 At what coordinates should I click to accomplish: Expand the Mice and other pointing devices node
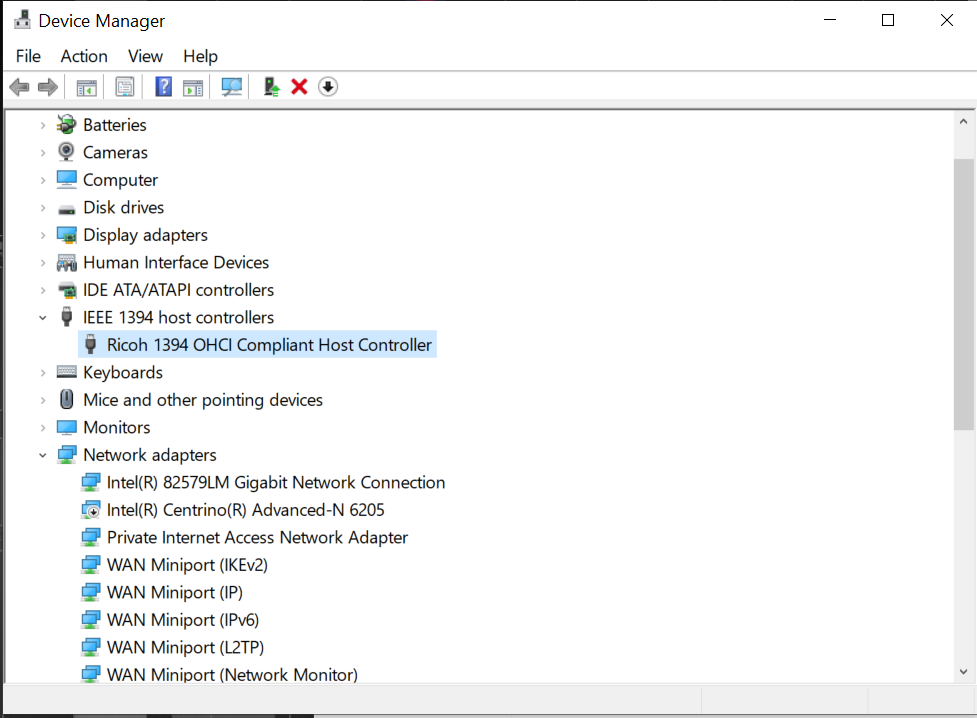tap(42, 400)
